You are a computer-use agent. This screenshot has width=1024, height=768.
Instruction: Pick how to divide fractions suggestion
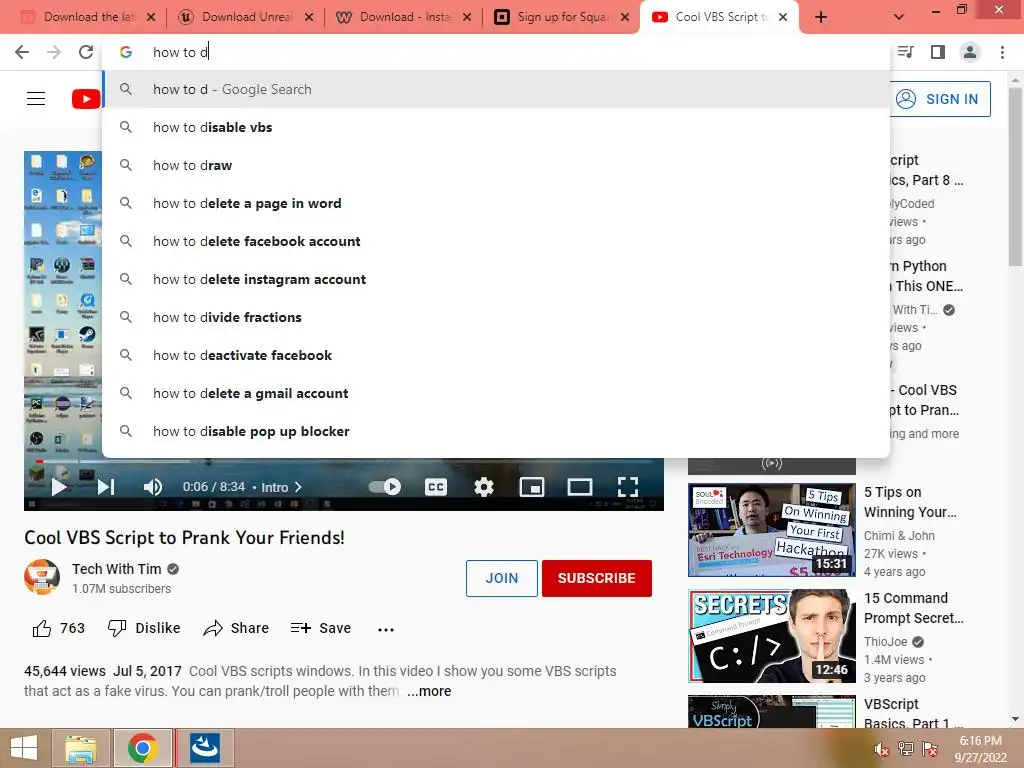click(x=496, y=317)
